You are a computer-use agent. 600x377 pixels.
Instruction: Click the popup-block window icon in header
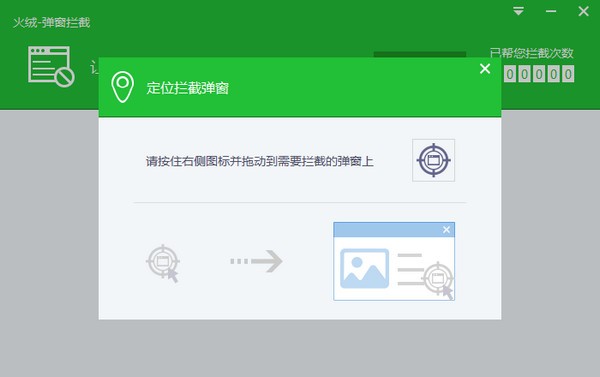(51, 67)
